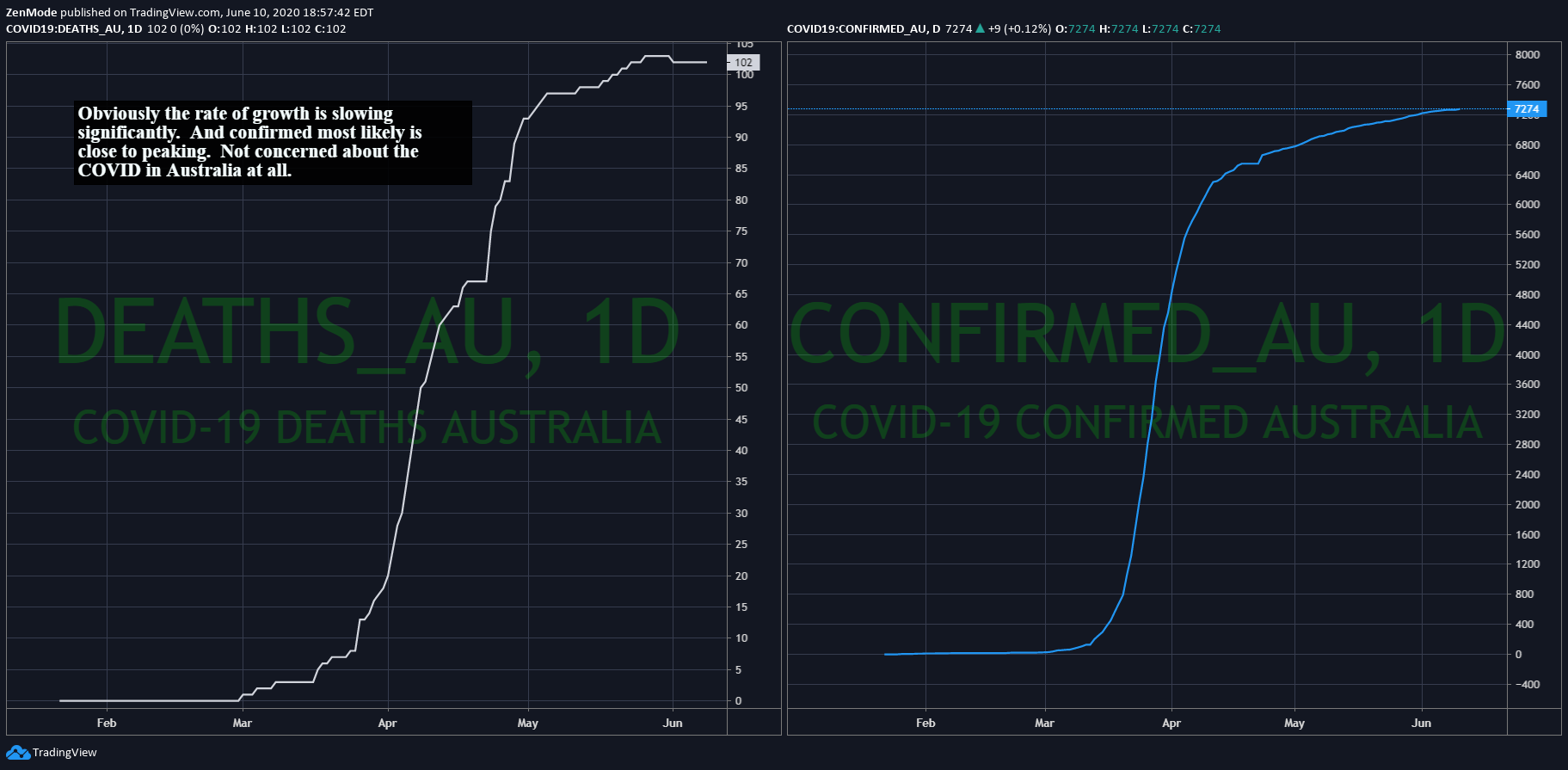The height and width of the screenshot is (770, 1568).
Task: Click the +9 (+0.12%) change value
Action: click(1019, 28)
